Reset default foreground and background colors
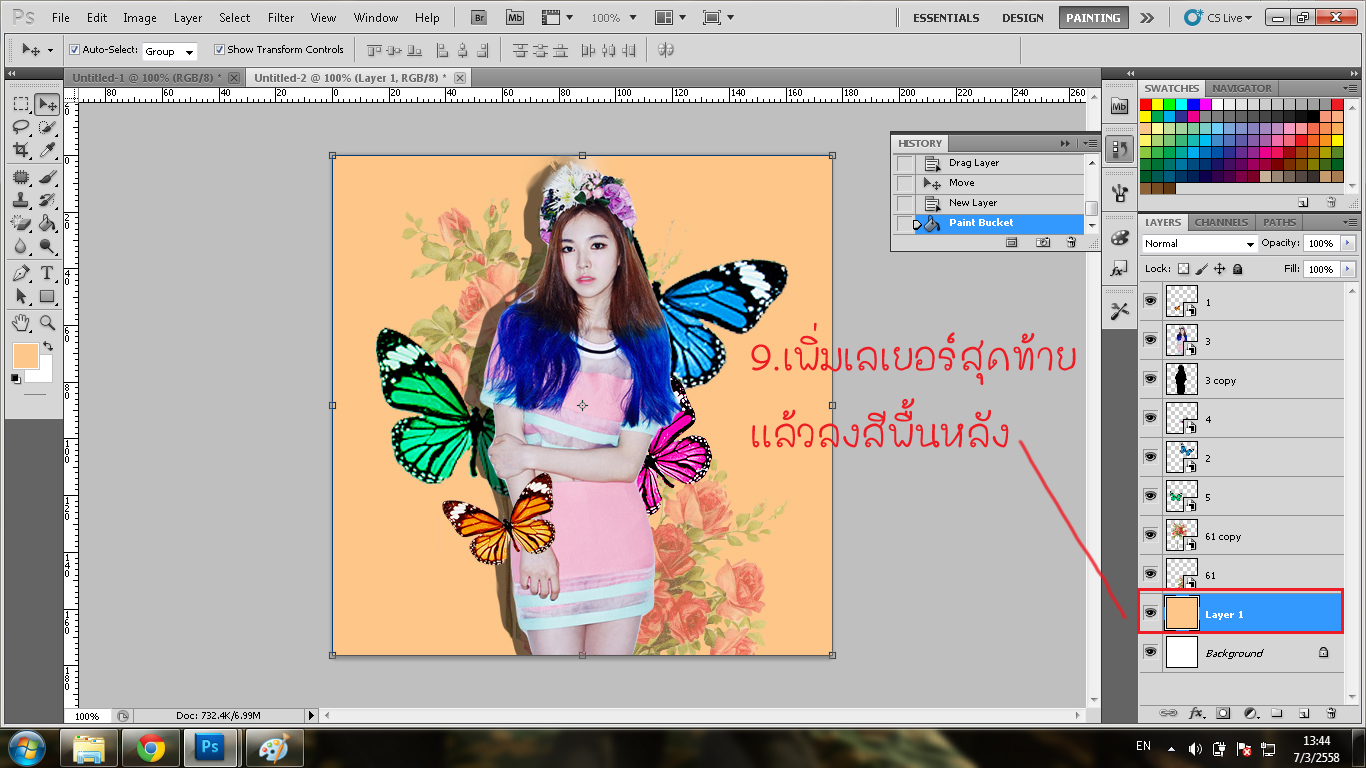 [x=16, y=378]
